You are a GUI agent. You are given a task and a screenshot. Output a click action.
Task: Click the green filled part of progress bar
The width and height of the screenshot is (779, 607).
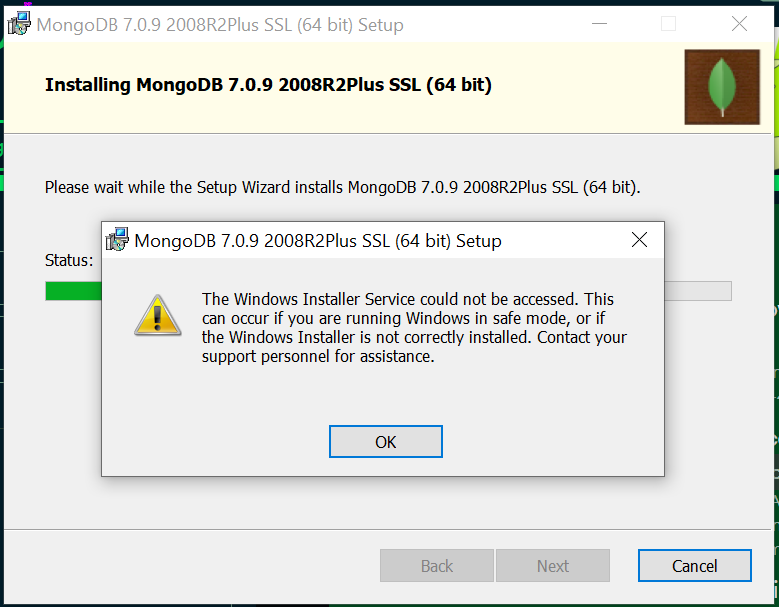coord(73,291)
